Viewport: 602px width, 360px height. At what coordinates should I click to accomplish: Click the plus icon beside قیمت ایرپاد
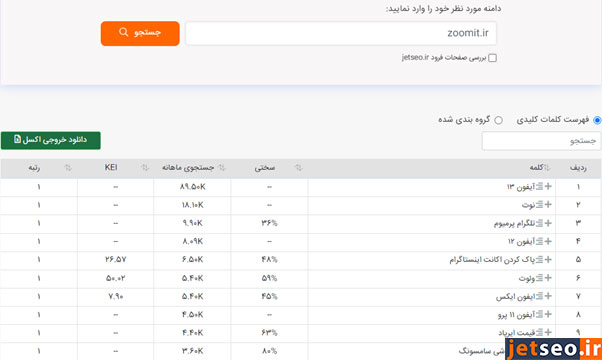click(x=548, y=332)
